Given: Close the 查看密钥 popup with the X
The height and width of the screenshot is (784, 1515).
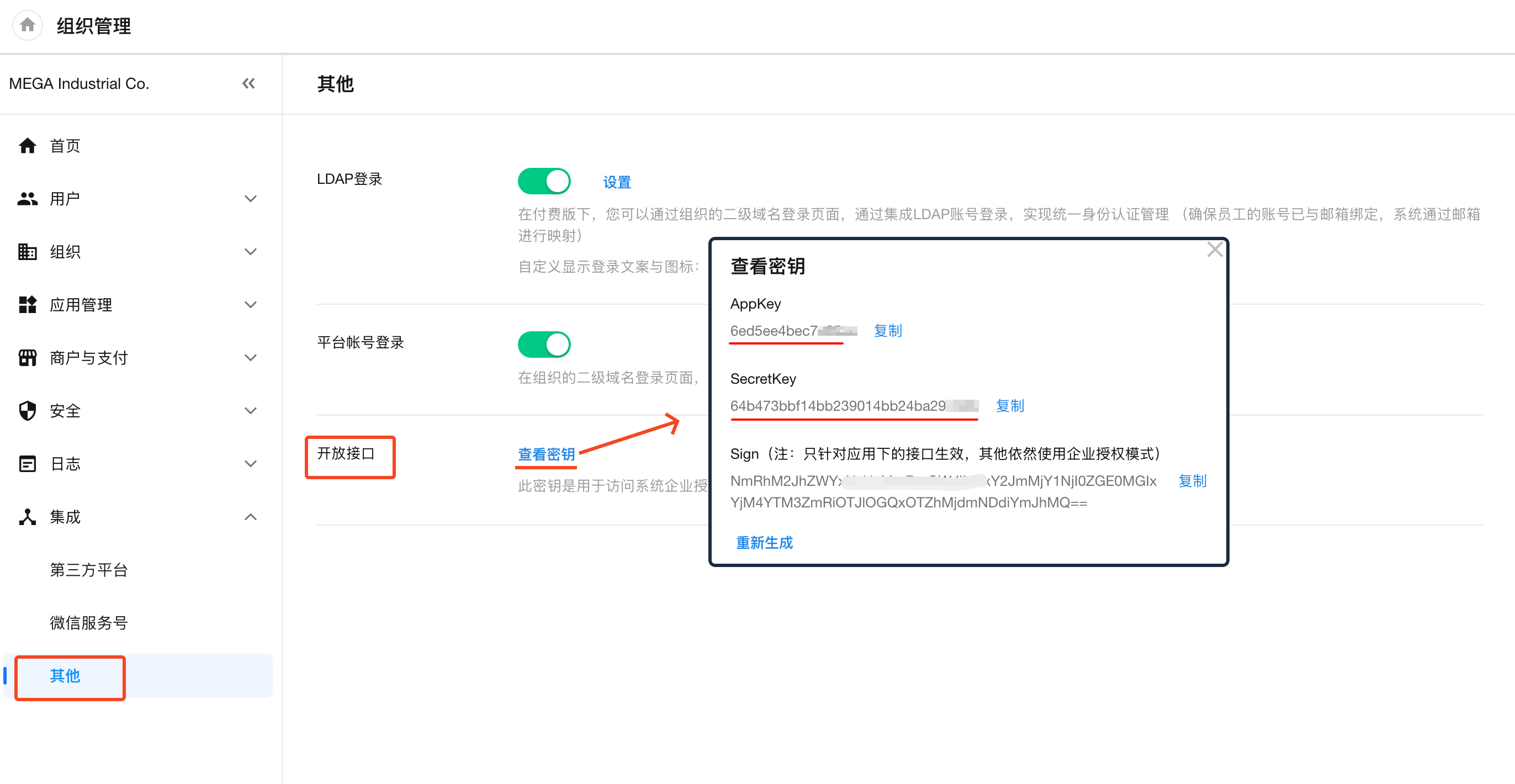Looking at the screenshot, I should pos(1215,250).
